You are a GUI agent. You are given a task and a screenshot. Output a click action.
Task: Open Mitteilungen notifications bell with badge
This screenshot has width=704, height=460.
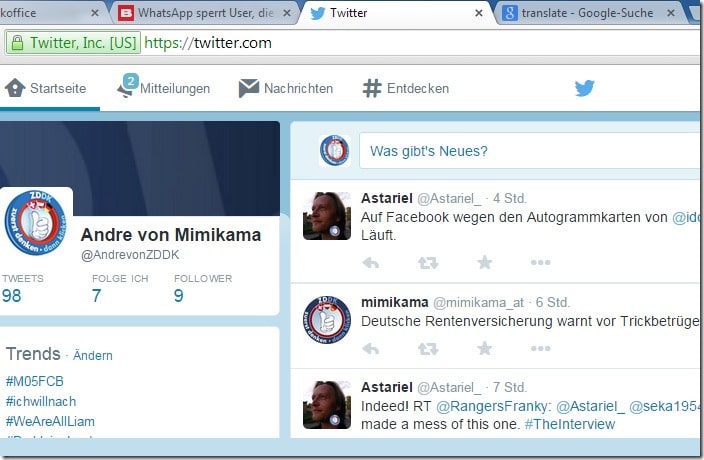128,86
